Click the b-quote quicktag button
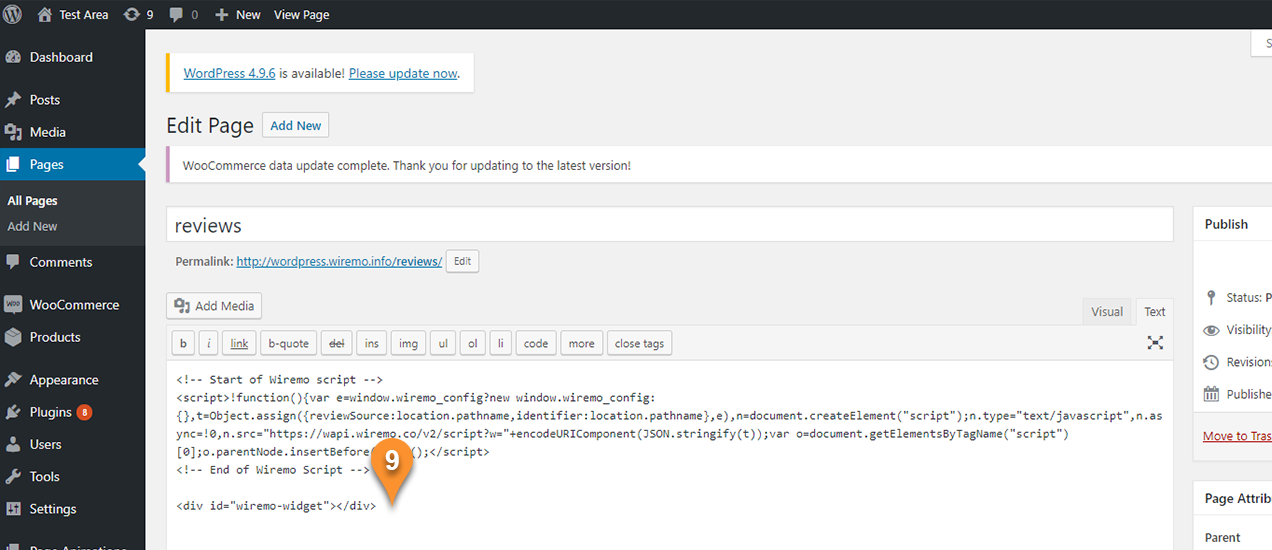This screenshot has width=1272, height=550. [288, 343]
